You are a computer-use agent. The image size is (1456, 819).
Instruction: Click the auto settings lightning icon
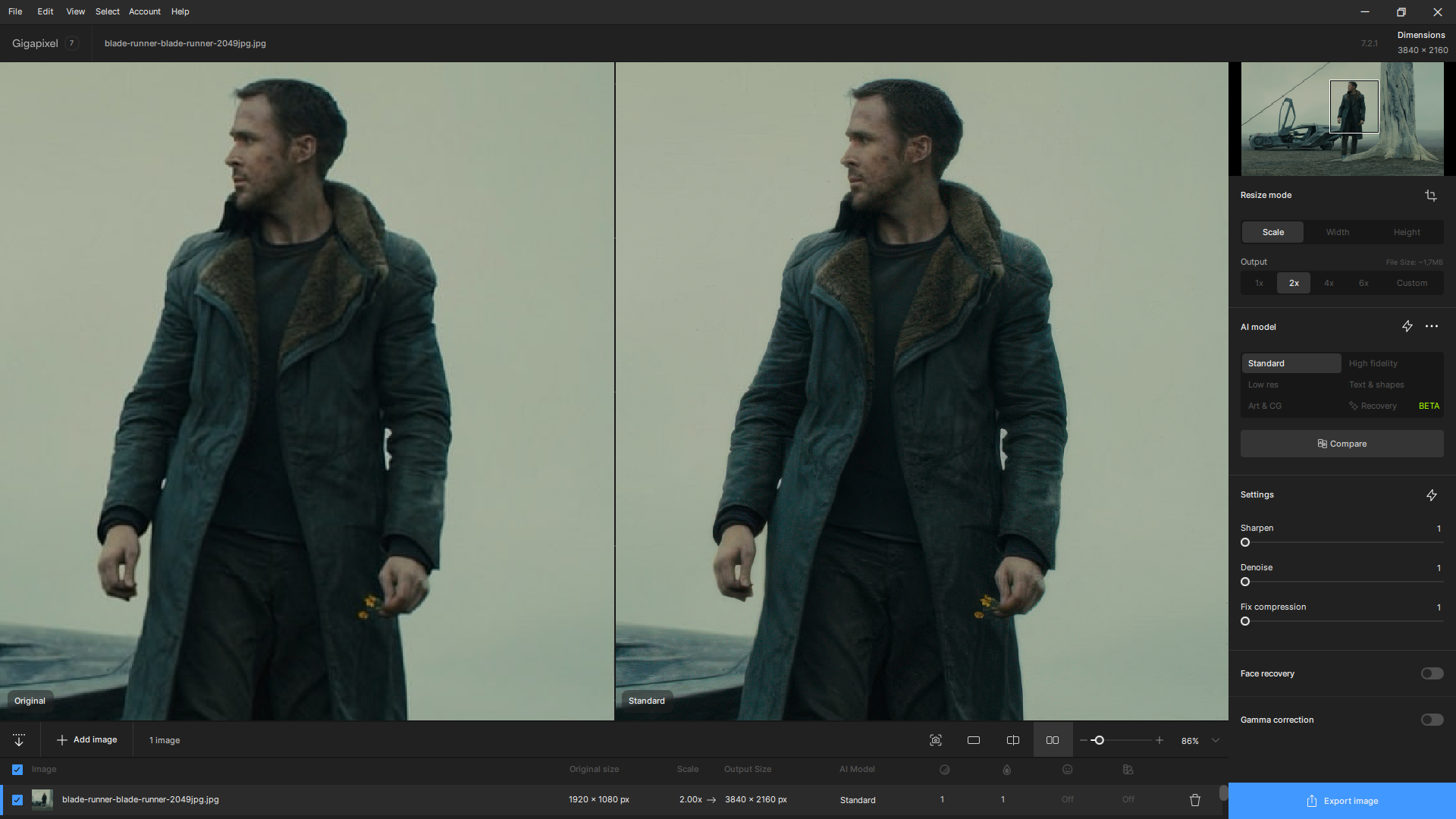click(1431, 495)
